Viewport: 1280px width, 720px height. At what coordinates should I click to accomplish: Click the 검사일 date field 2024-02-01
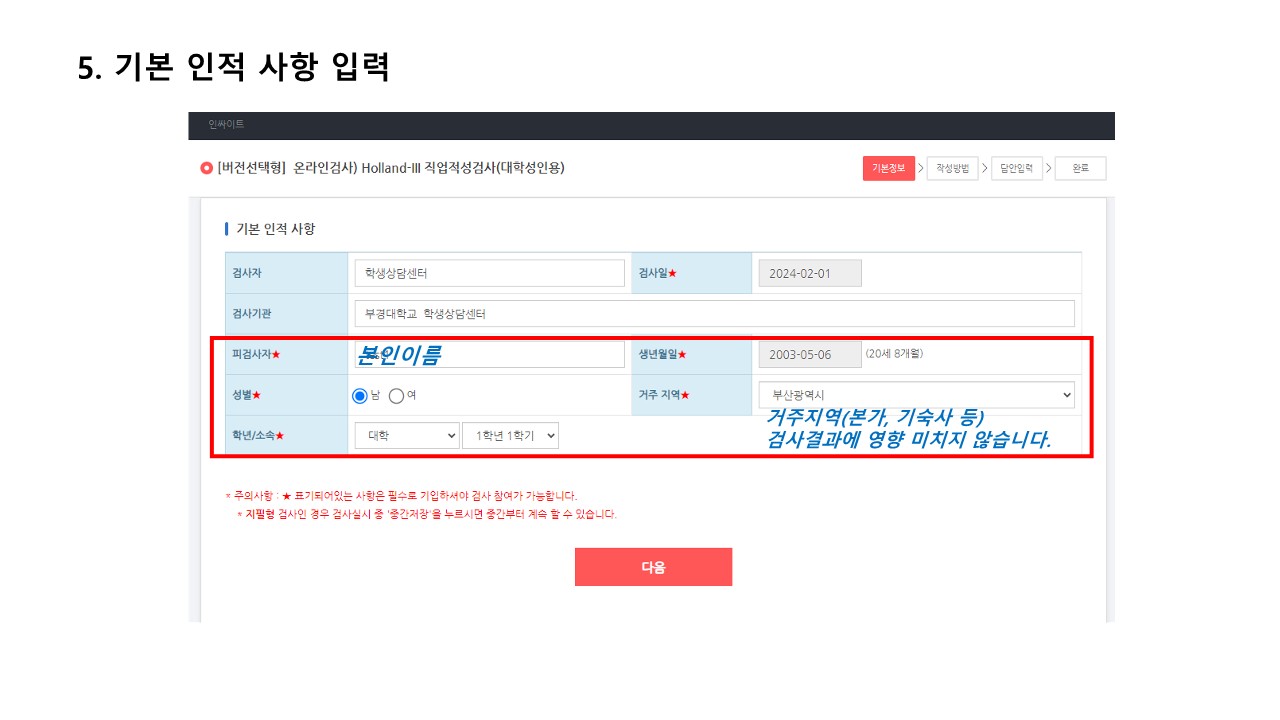point(810,273)
